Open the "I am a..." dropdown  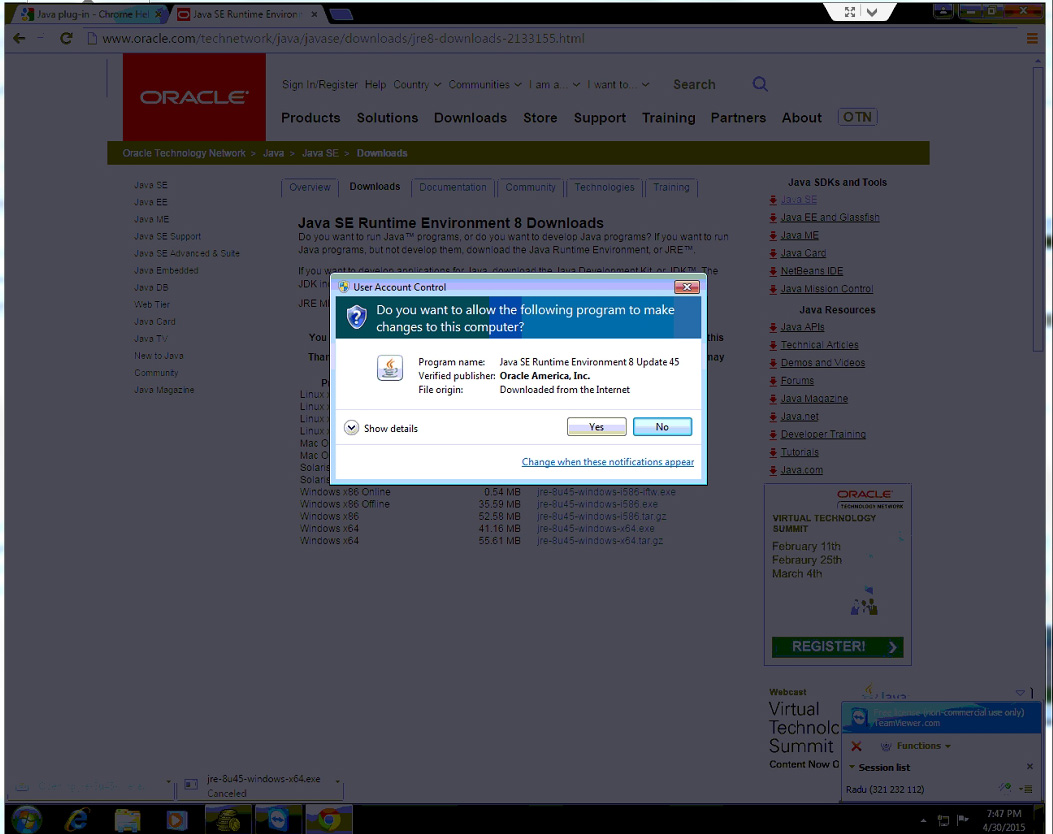tap(554, 85)
